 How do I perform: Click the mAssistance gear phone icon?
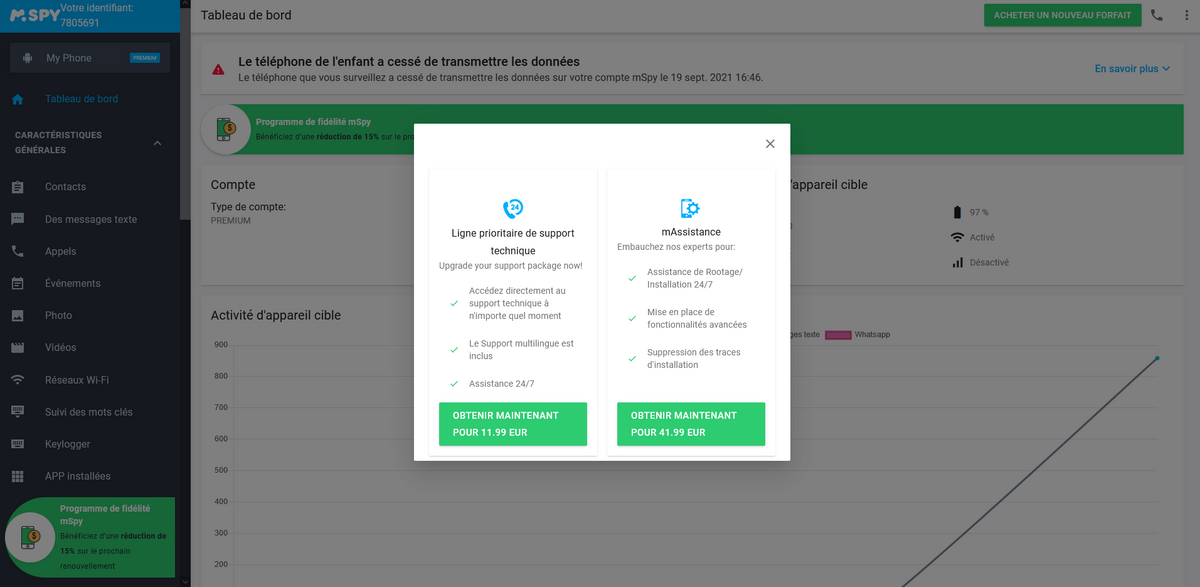pos(691,208)
